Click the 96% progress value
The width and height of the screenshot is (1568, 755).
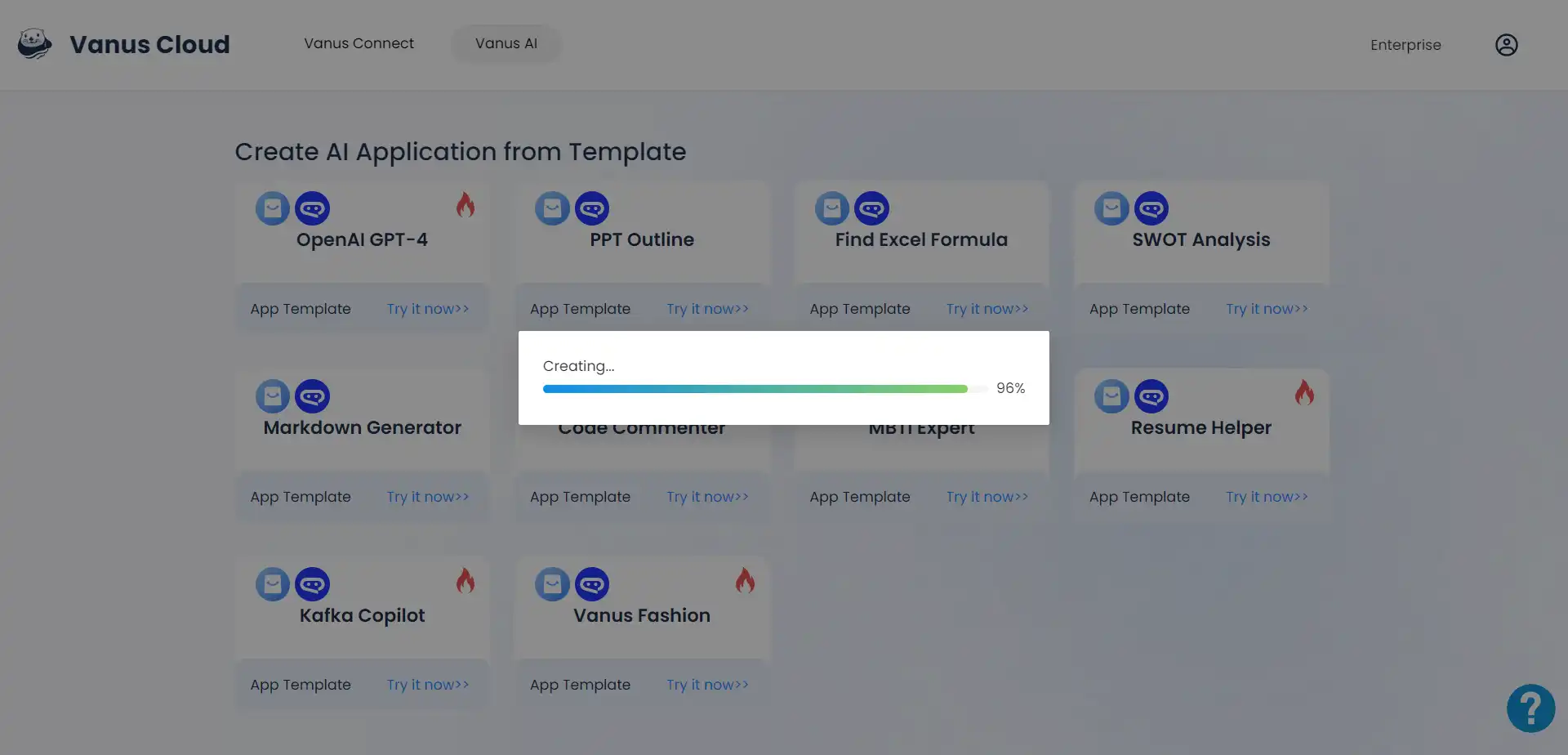pos(1010,388)
